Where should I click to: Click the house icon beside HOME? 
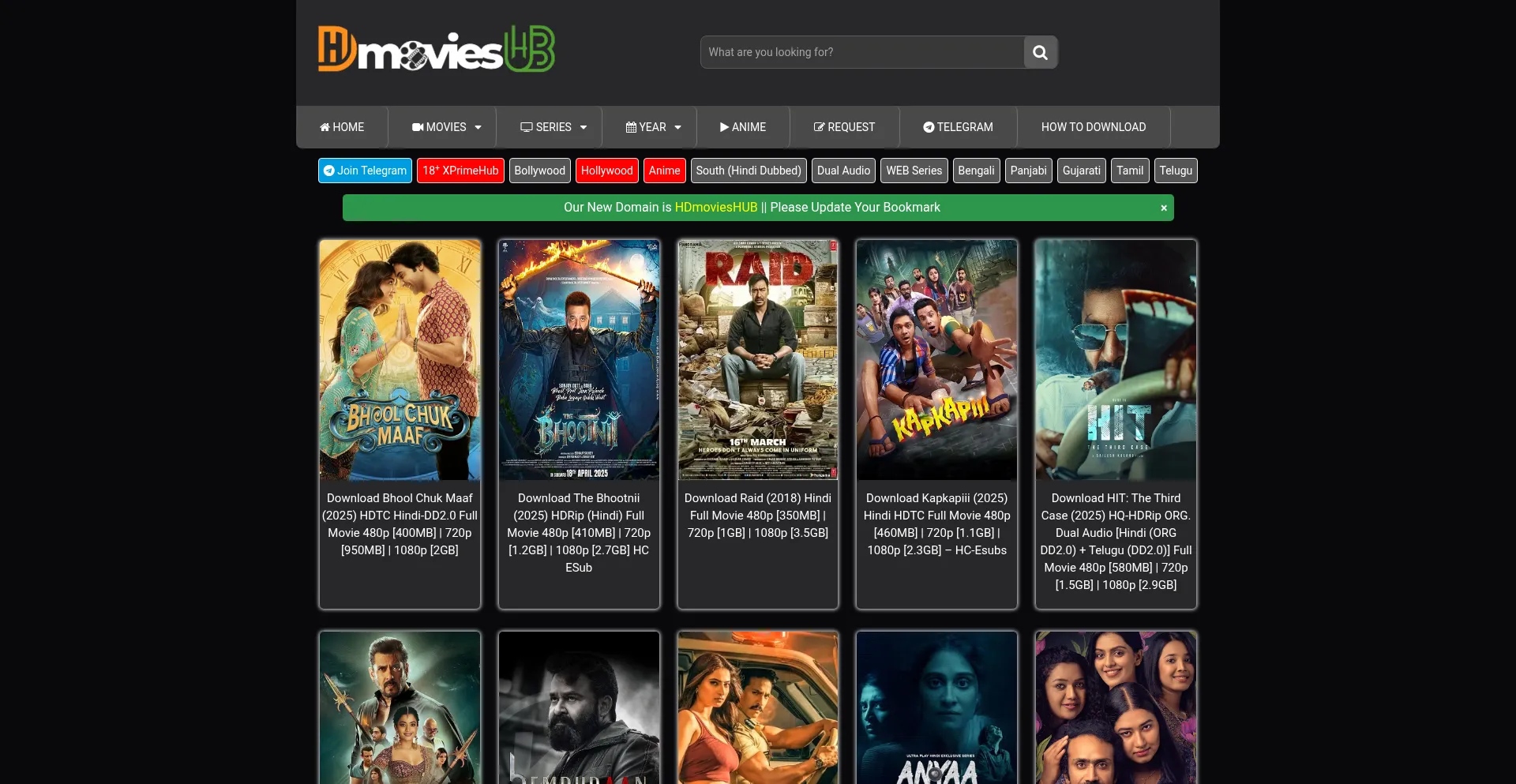tap(325, 127)
